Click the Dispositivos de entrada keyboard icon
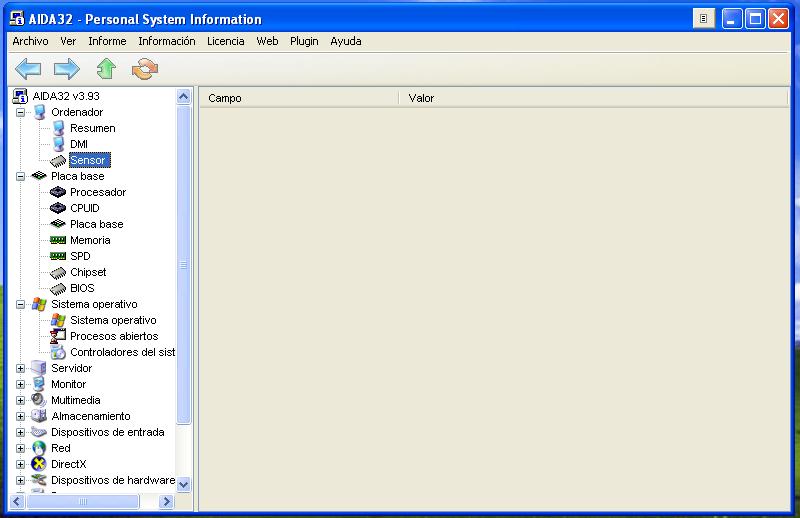 [x=39, y=432]
